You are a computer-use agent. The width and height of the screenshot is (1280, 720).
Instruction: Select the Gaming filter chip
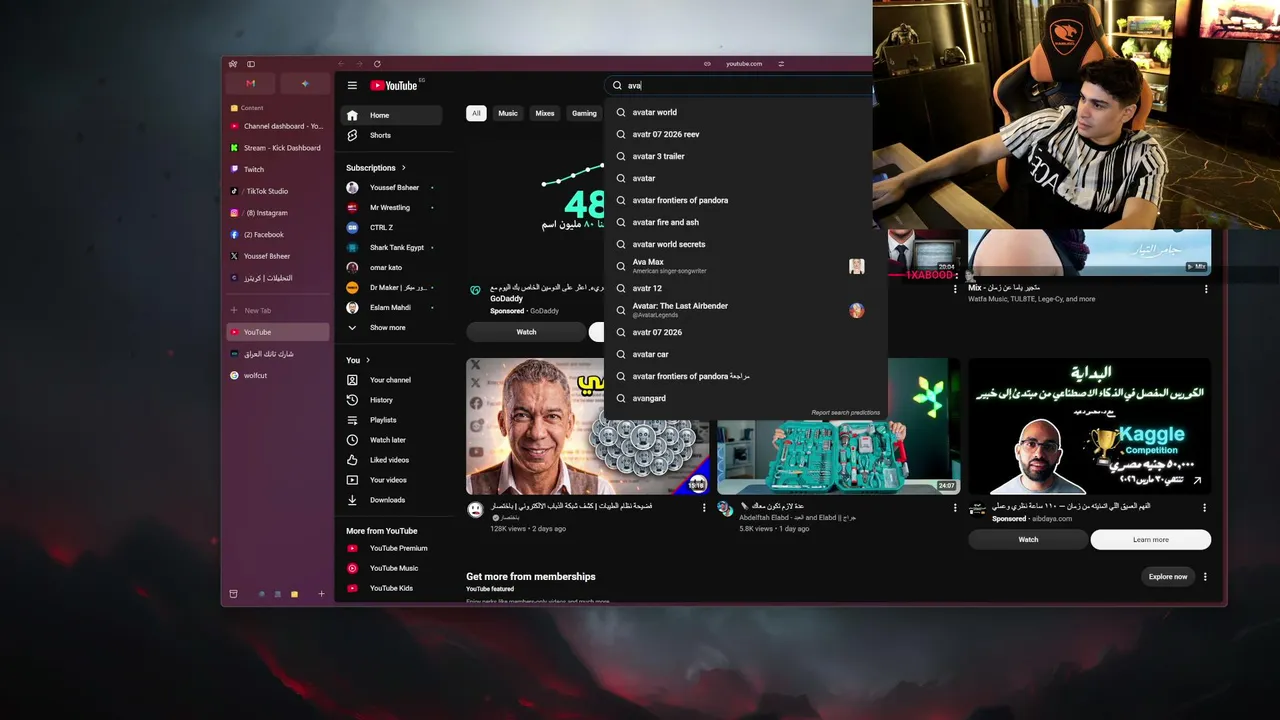[584, 114]
